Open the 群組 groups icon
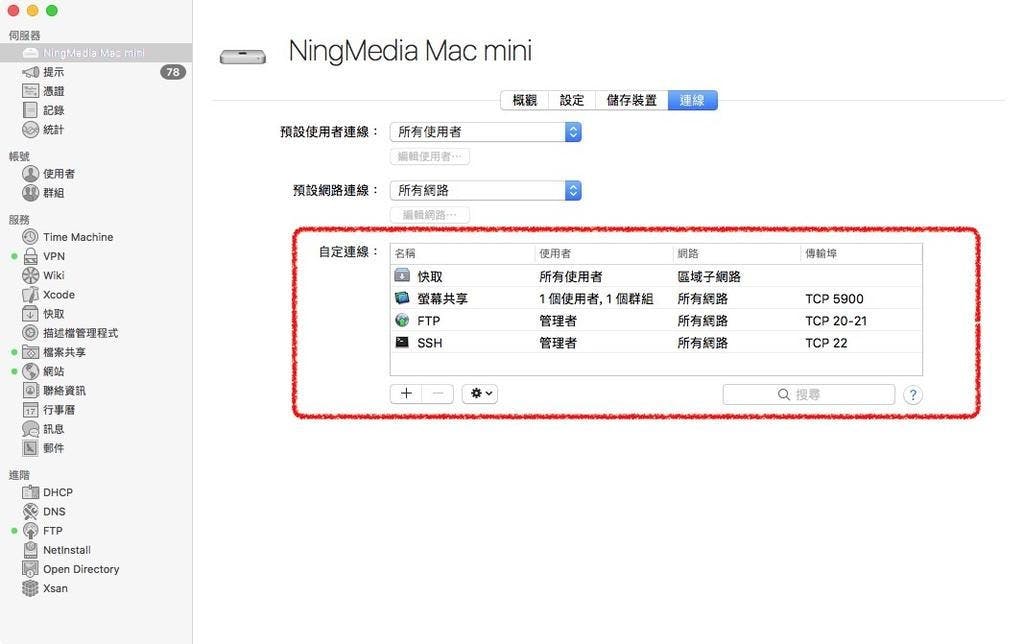Image resolution: width=1024 pixels, height=644 pixels. (x=31, y=193)
